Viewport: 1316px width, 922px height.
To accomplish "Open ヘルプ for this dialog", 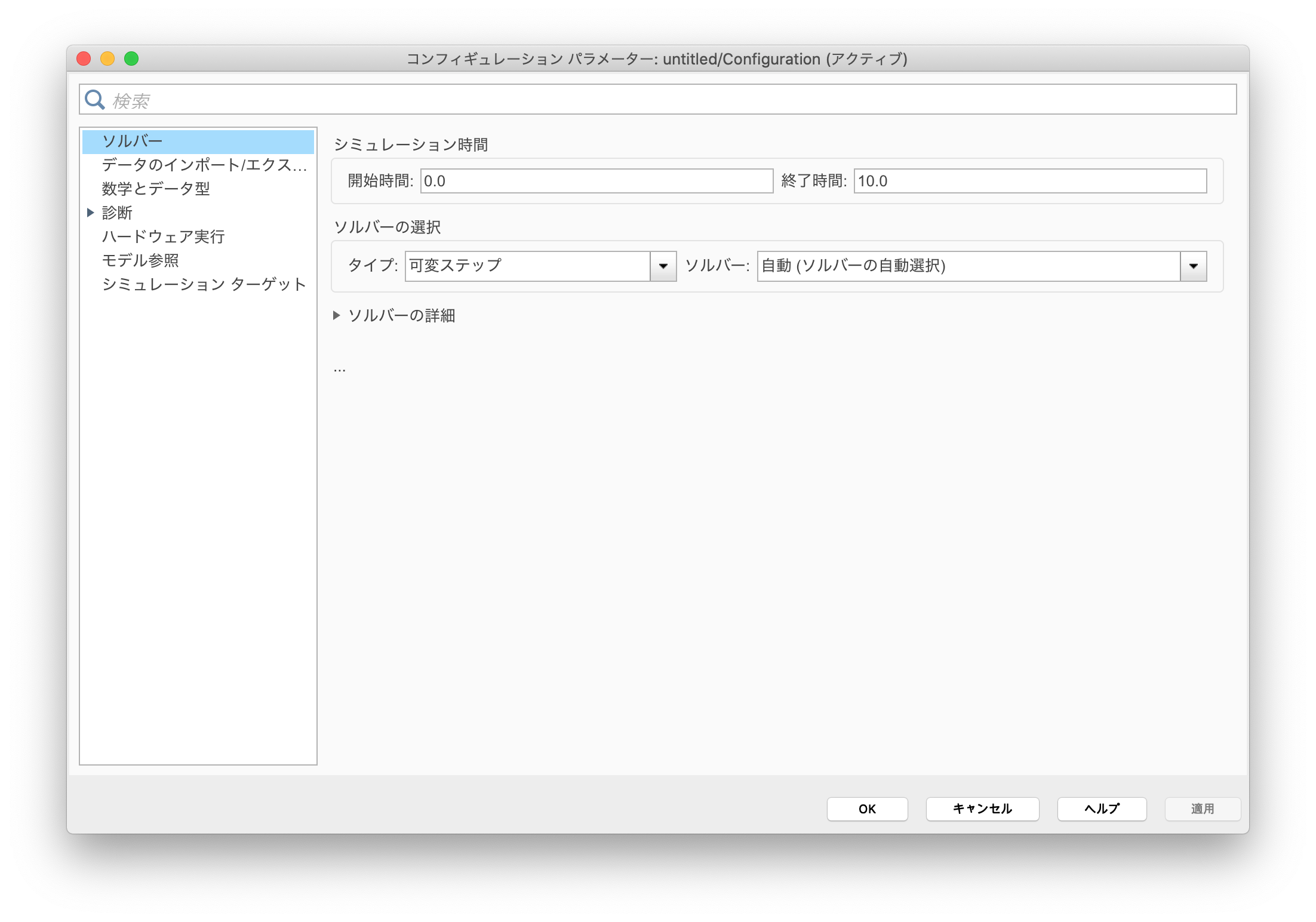I will pyautogui.click(x=1102, y=809).
